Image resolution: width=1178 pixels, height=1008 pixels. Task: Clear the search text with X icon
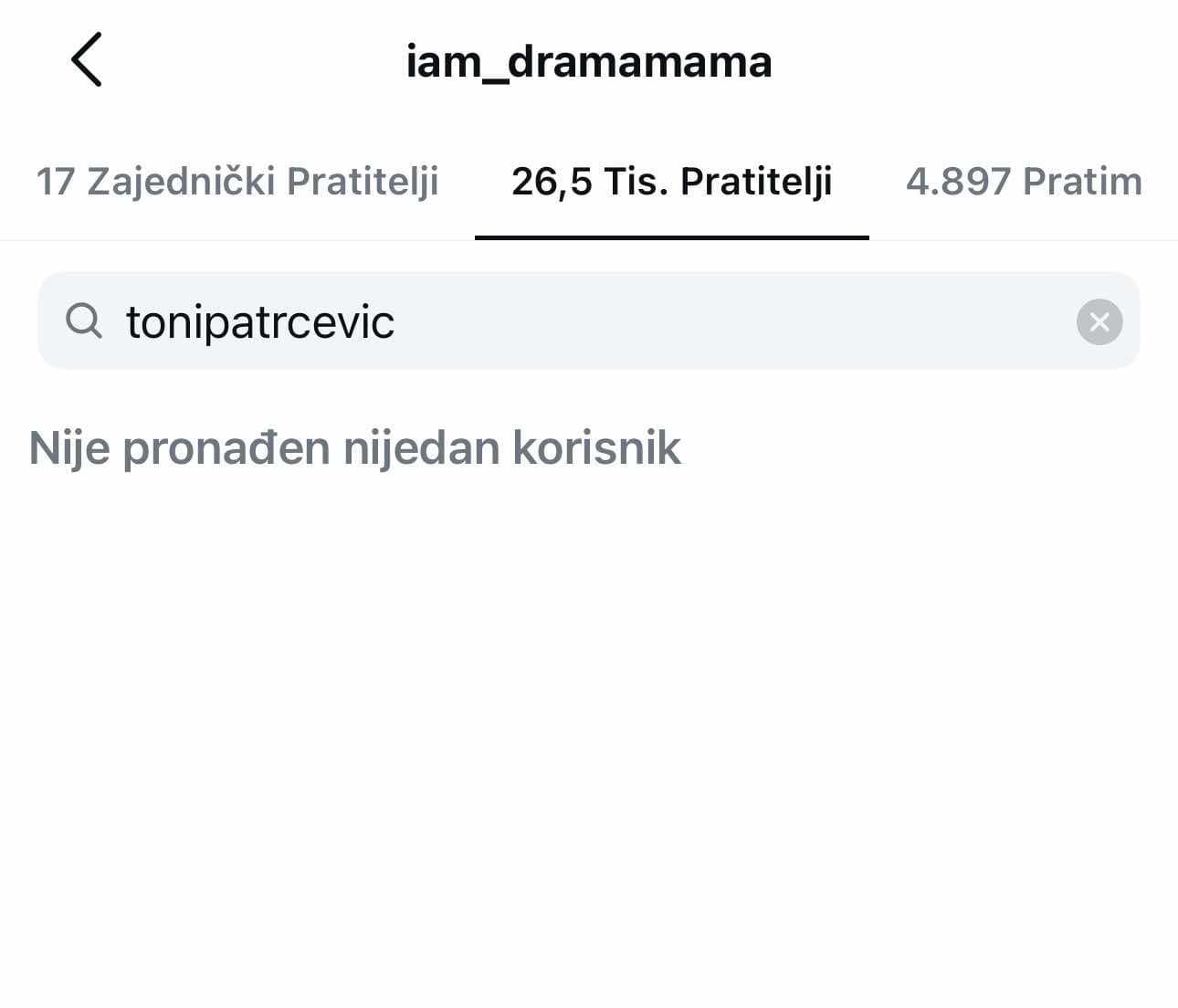click(1099, 321)
